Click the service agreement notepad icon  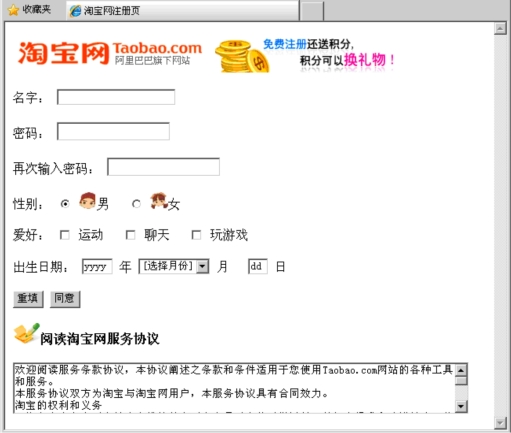26,333
